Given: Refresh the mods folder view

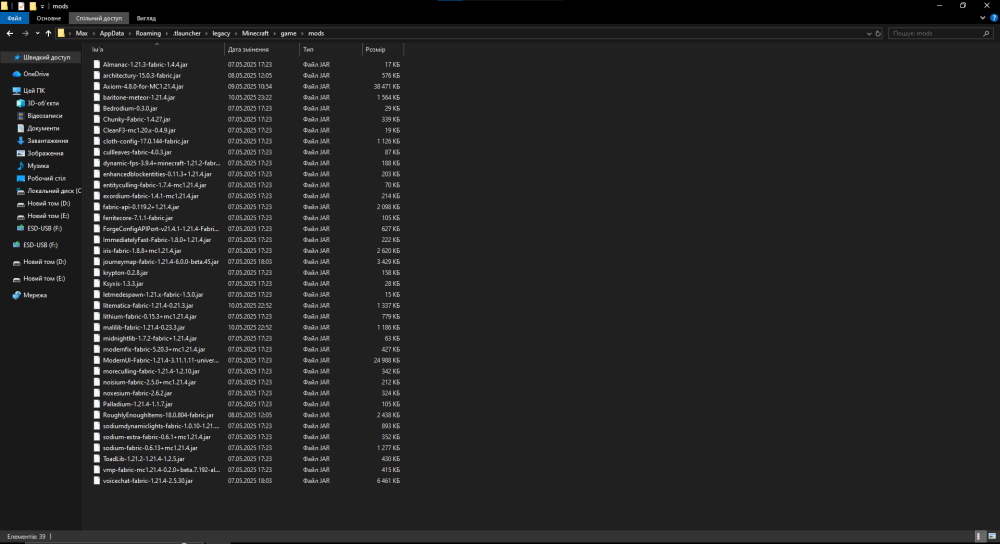Looking at the screenshot, I should point(878,33).
